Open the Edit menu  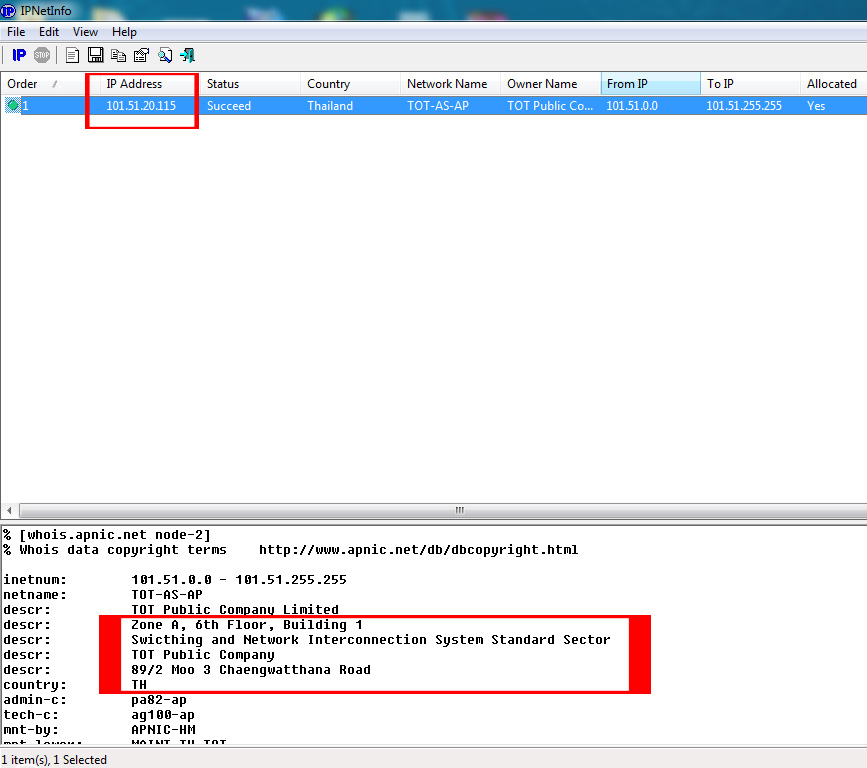coord(49,32)
